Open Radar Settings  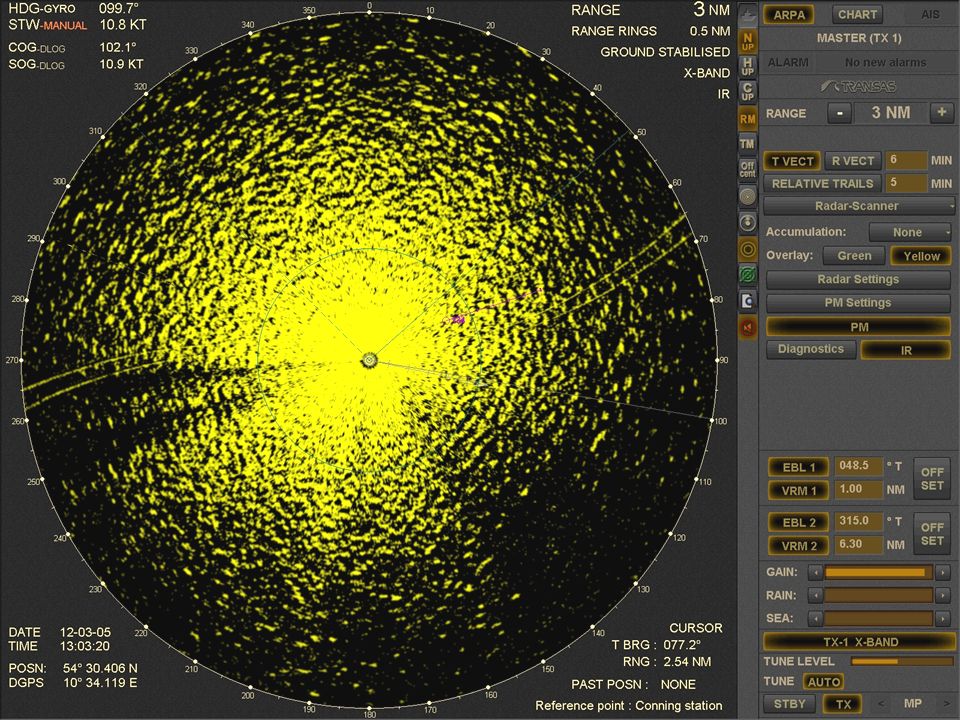(858, 279)
